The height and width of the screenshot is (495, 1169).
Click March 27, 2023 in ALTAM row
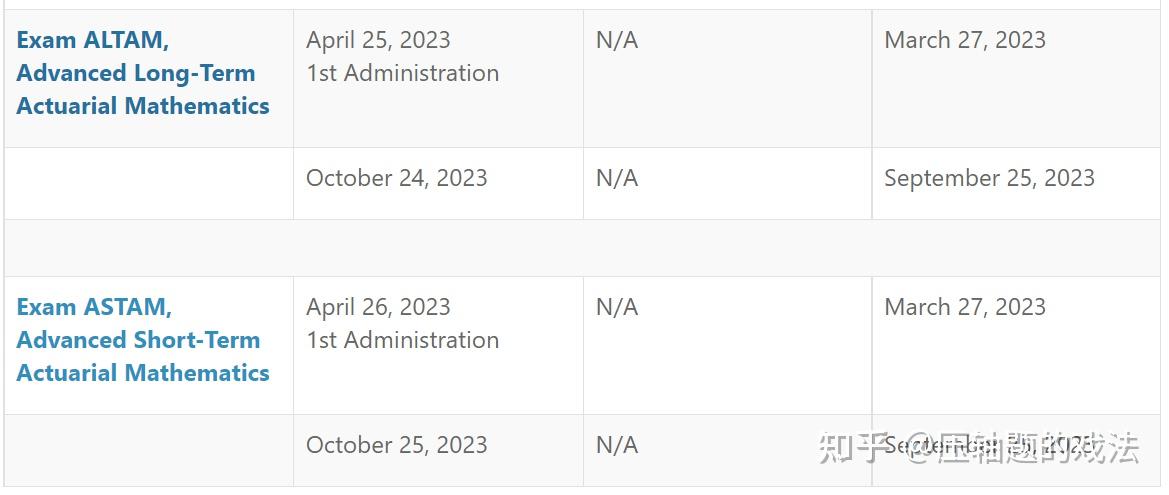click(964, 40)
